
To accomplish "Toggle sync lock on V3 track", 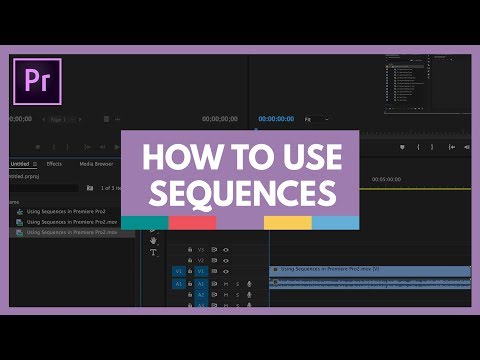I will click(x=214, y=249).
